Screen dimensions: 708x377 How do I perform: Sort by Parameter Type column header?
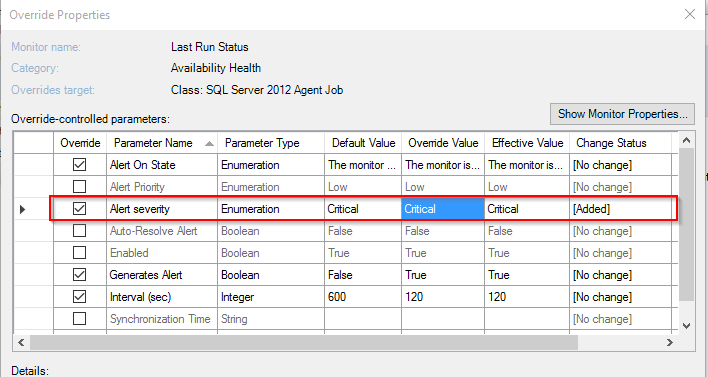(x=270, y=143)
